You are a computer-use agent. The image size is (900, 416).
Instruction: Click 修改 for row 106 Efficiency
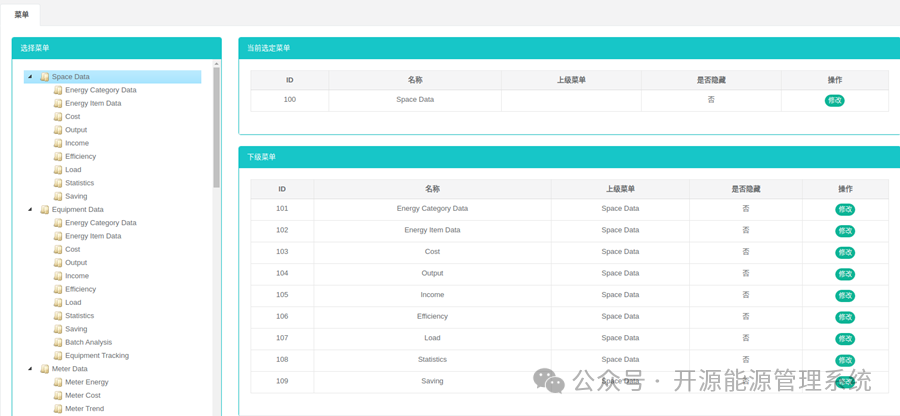[844, 317]
